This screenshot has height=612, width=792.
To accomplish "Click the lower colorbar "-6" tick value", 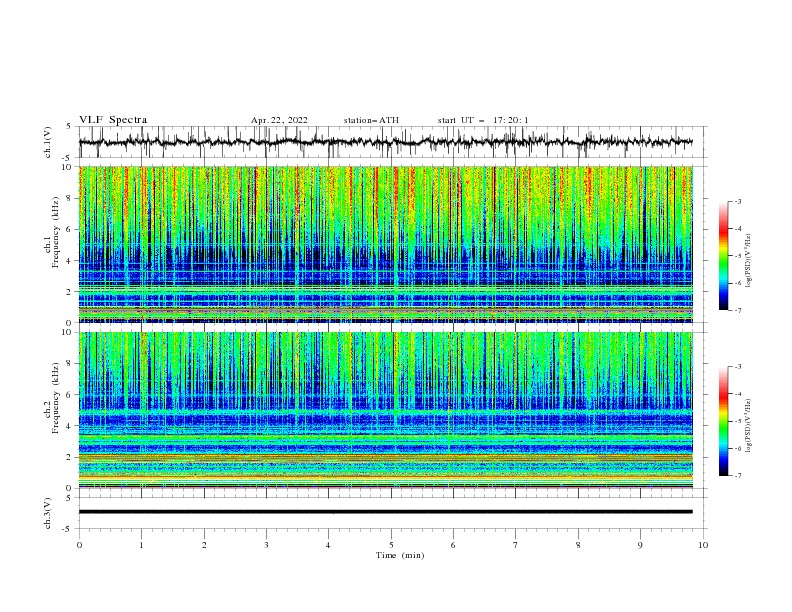I will [x=738, y=448].
